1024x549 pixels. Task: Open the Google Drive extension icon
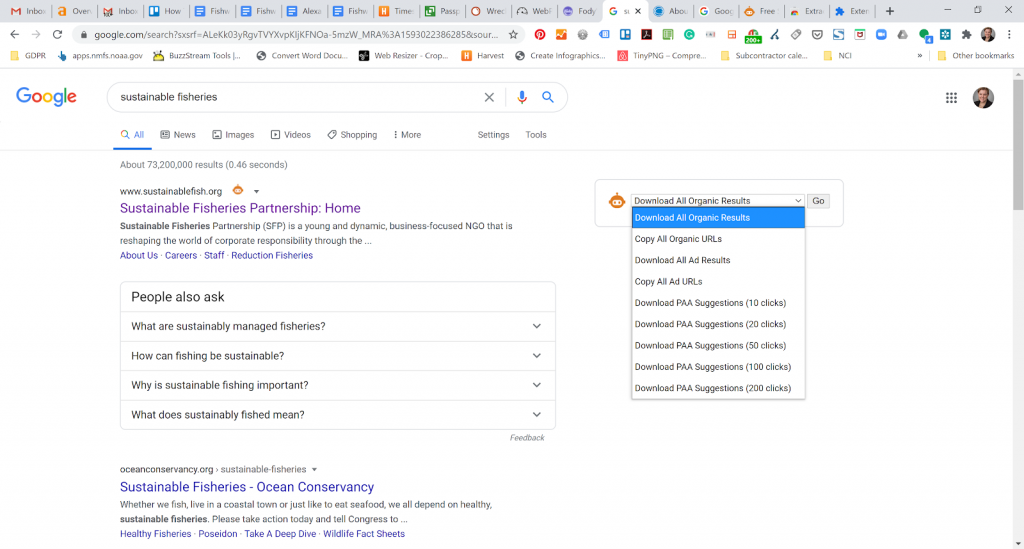tap(903, 35)
